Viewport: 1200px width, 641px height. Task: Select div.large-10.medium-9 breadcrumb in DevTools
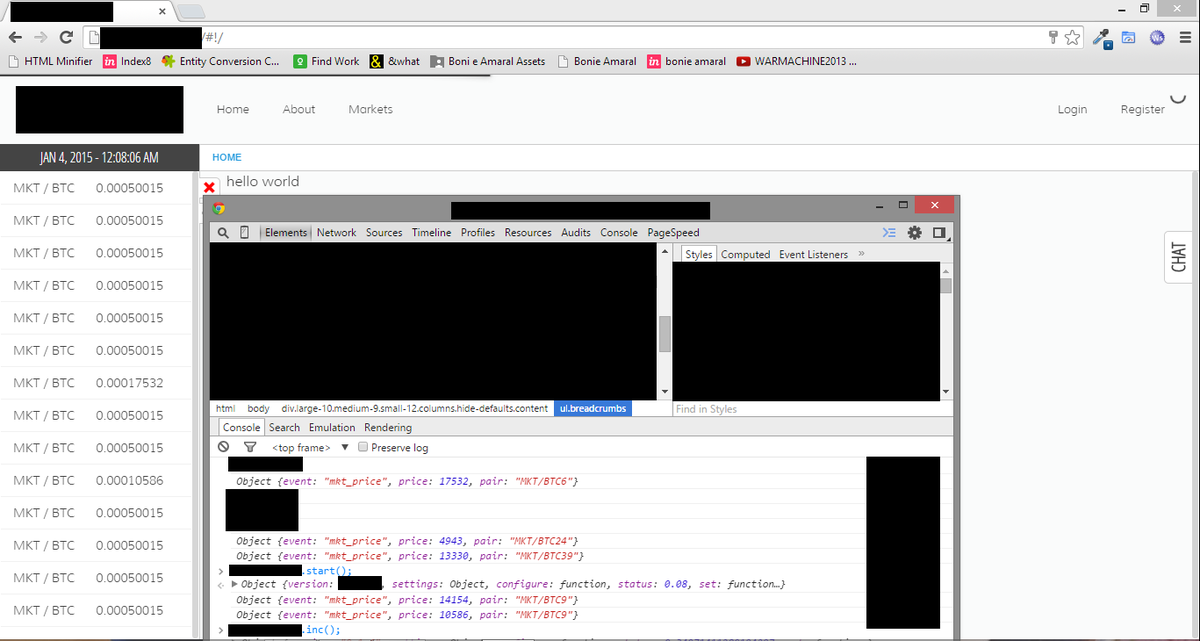point(414,408)
